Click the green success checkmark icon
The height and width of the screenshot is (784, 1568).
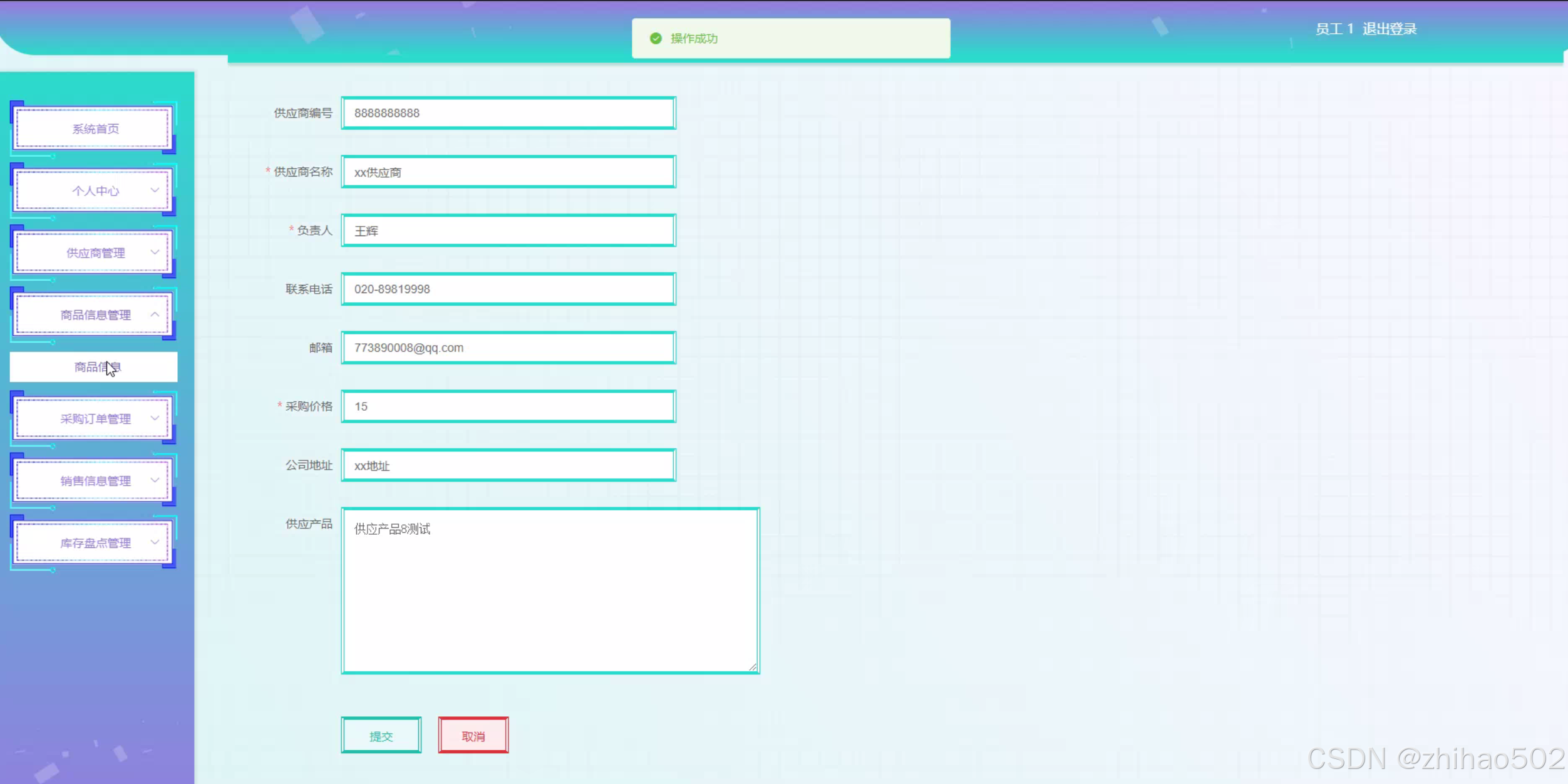[x=656, y=39]
